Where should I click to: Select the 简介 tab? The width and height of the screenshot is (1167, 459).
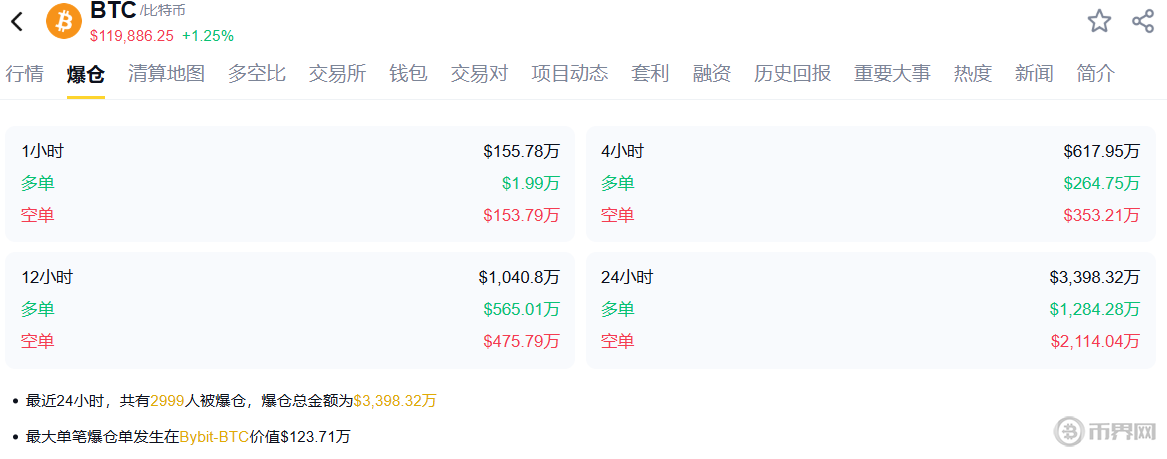pyautogui.click(x=1095, y=73)
